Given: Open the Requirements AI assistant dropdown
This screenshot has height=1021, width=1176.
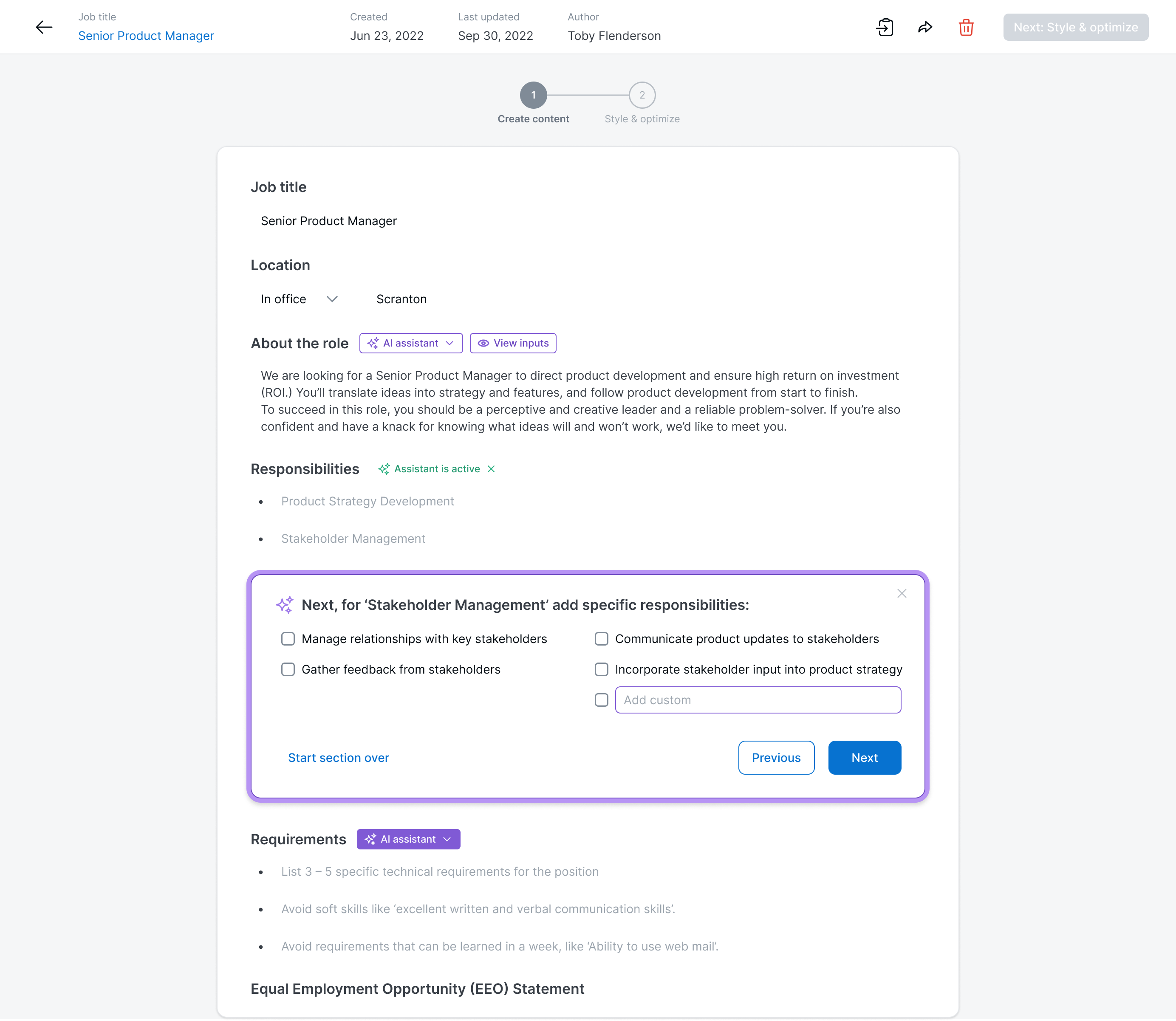Looking at the screenshot, I should pos(408,839).
